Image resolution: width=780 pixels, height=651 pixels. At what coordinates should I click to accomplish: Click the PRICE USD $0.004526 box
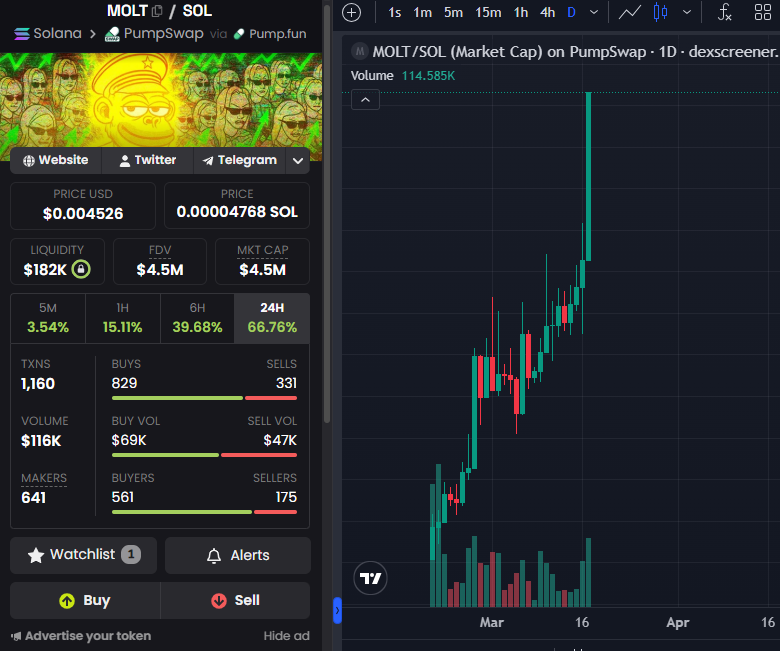click(x=83, y=206)
